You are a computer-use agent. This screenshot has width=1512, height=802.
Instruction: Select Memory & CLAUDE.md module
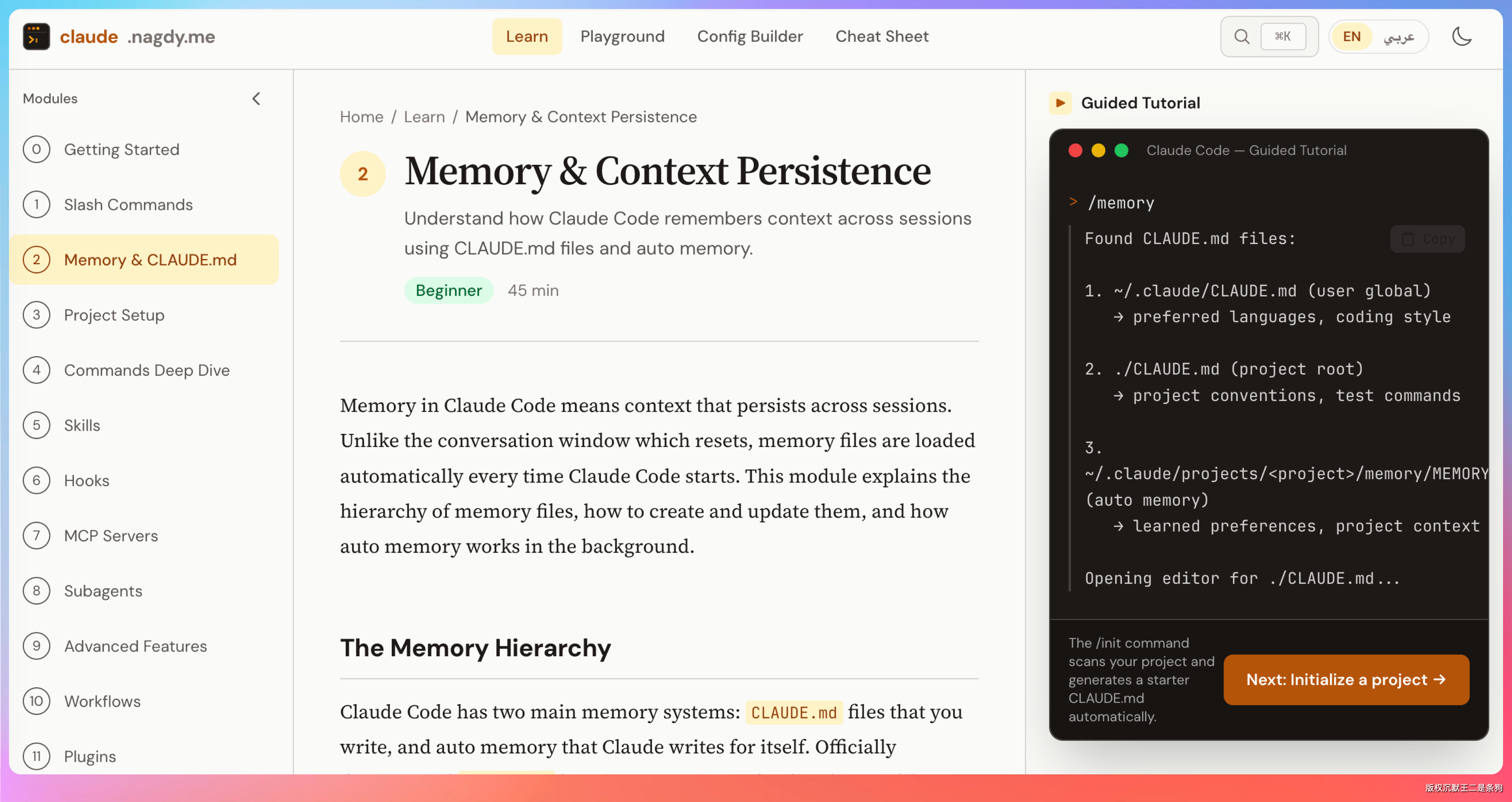(144, 259)
